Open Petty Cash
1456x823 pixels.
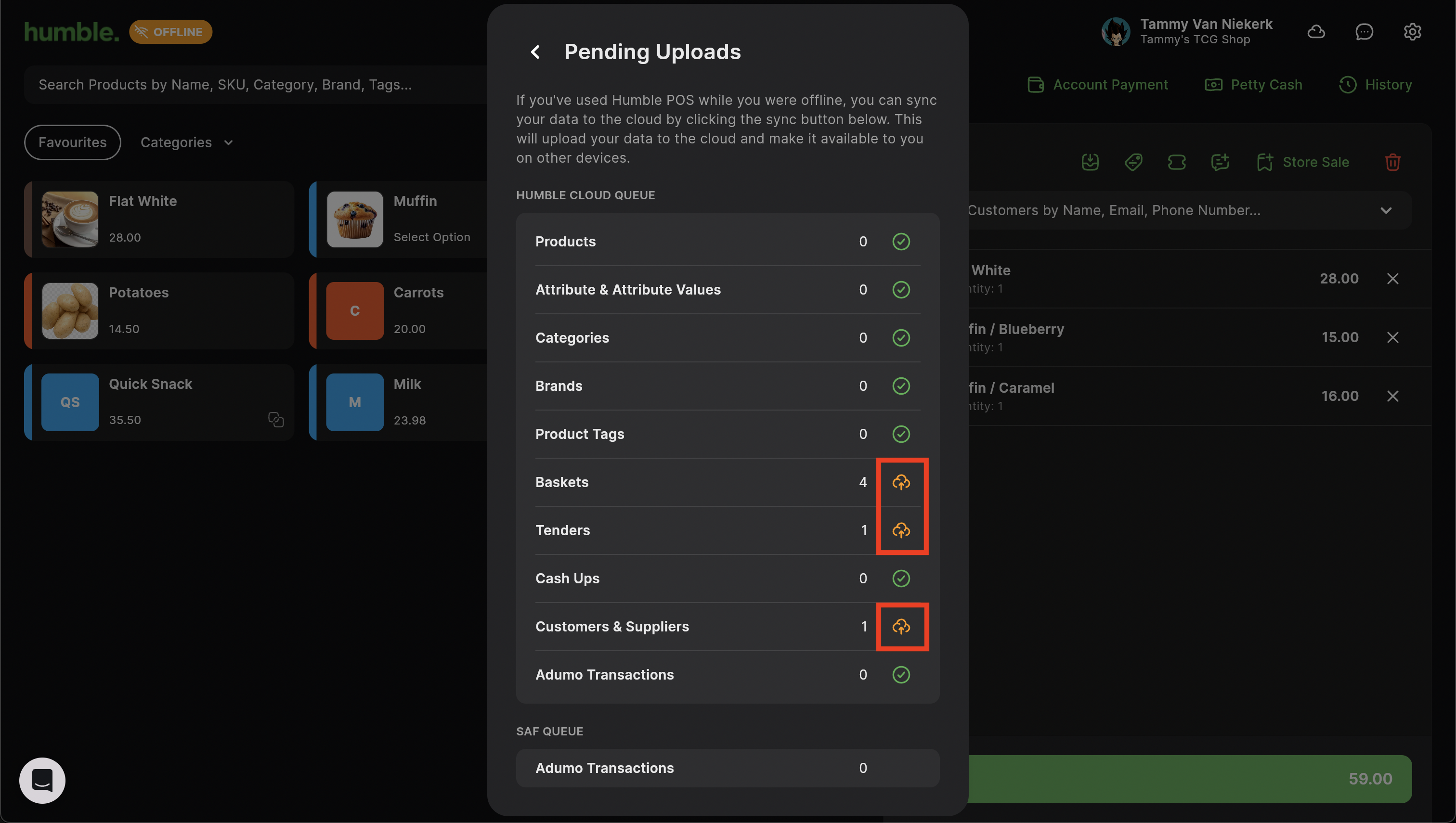1254,85
